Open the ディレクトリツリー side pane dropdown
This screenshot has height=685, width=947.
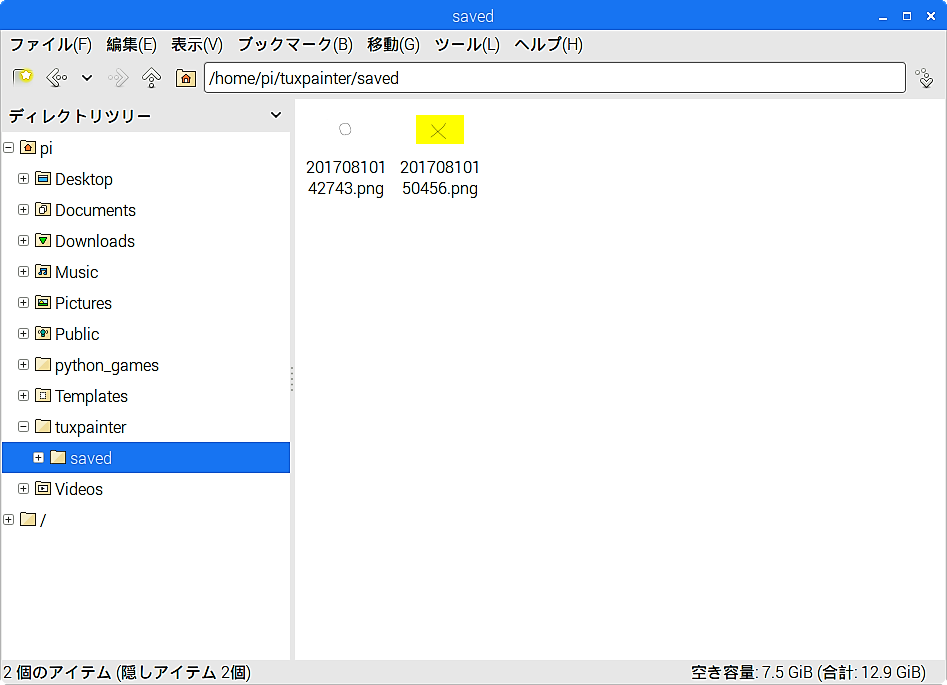(276, 115)
